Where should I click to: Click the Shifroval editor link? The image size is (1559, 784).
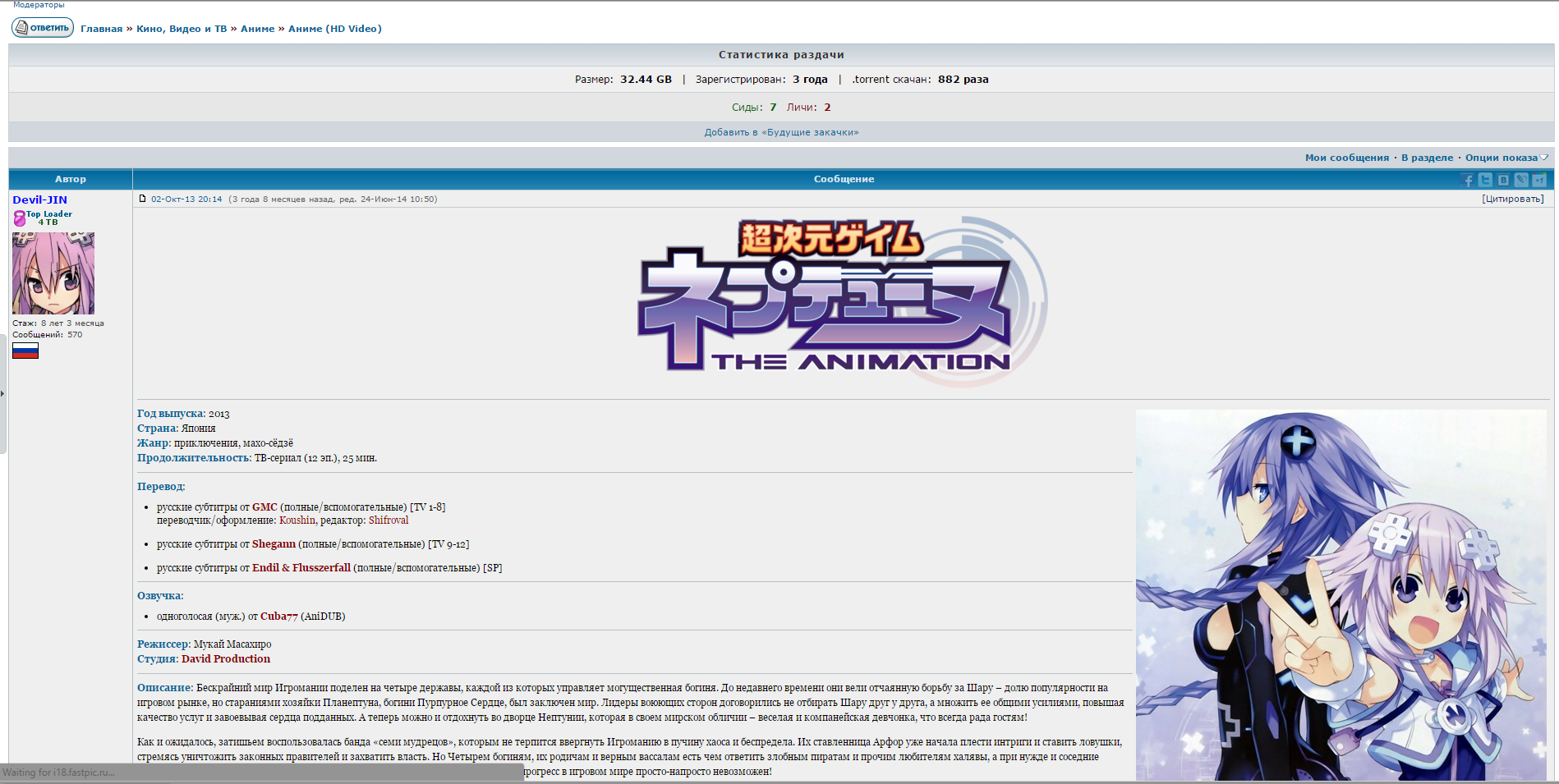pyautogui.click(x=389, y=520)
